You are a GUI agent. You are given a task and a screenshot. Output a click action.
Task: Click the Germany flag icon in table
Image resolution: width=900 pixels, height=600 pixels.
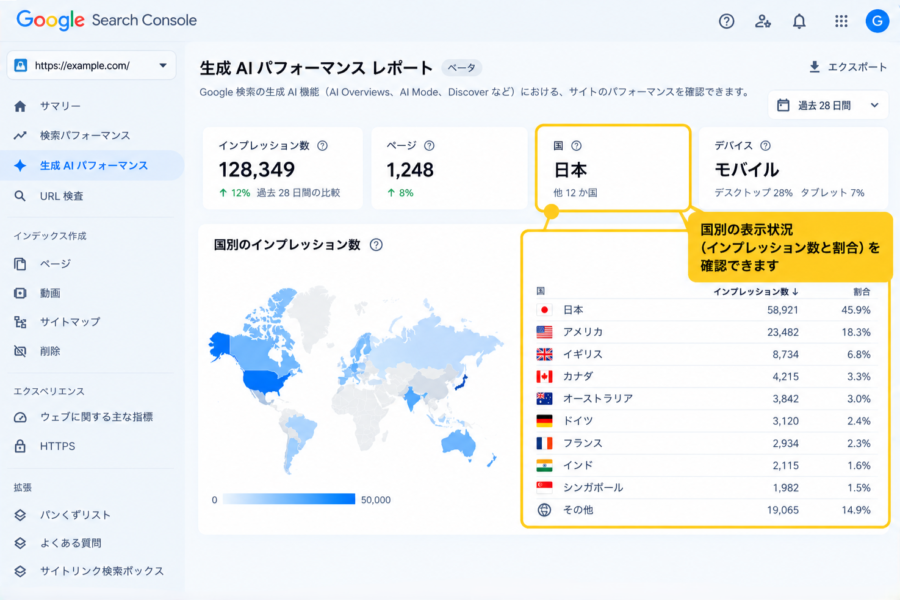point(544,421)
